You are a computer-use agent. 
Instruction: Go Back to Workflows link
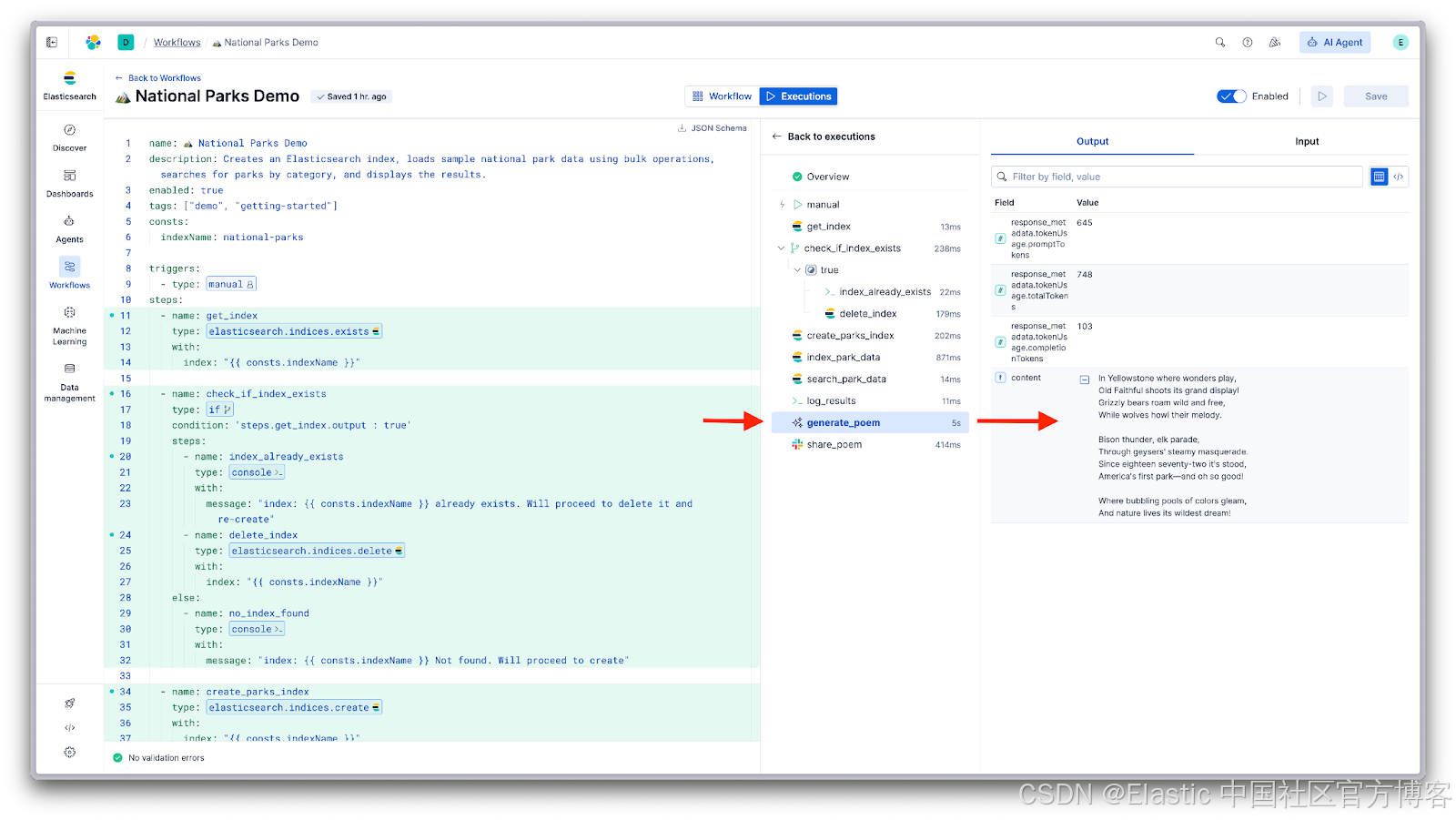point(158,78)
